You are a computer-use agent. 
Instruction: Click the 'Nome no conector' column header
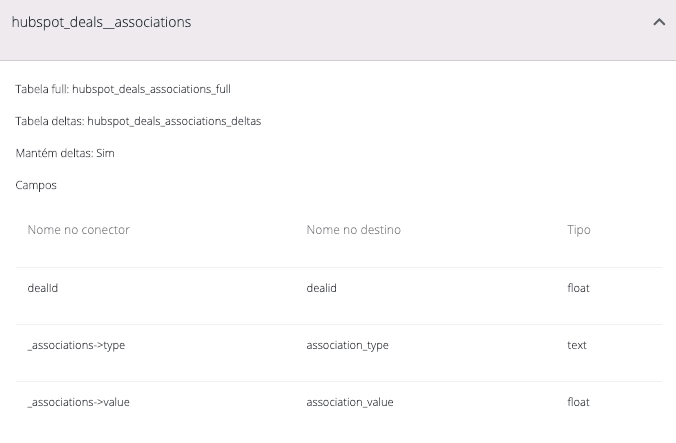79,230
